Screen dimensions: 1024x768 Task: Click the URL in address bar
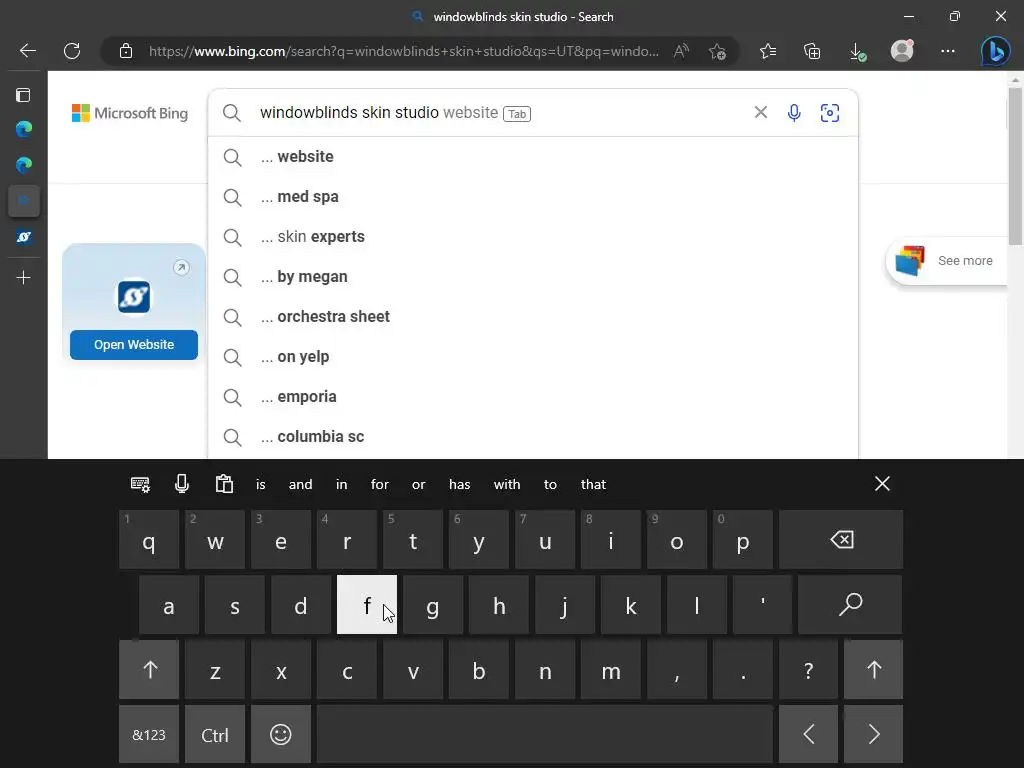404,51
